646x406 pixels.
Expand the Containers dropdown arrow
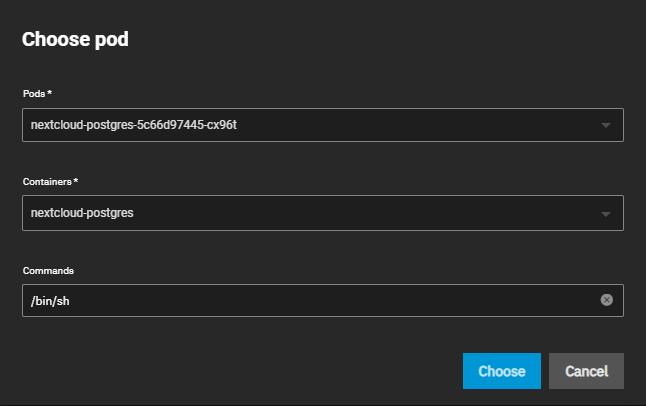click(606, 214)
